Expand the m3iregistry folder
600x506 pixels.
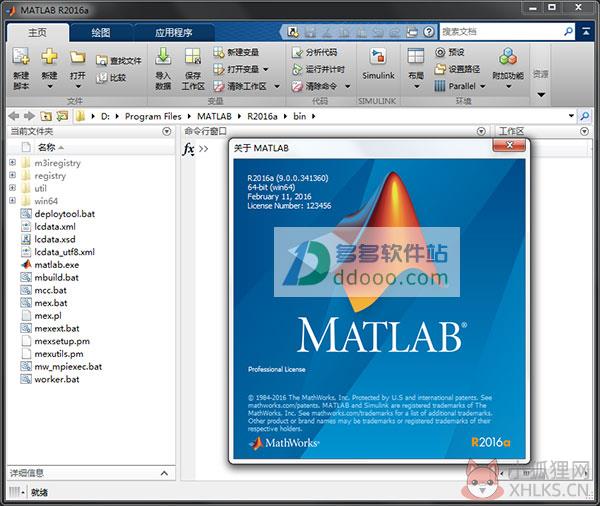pos(13,163)
